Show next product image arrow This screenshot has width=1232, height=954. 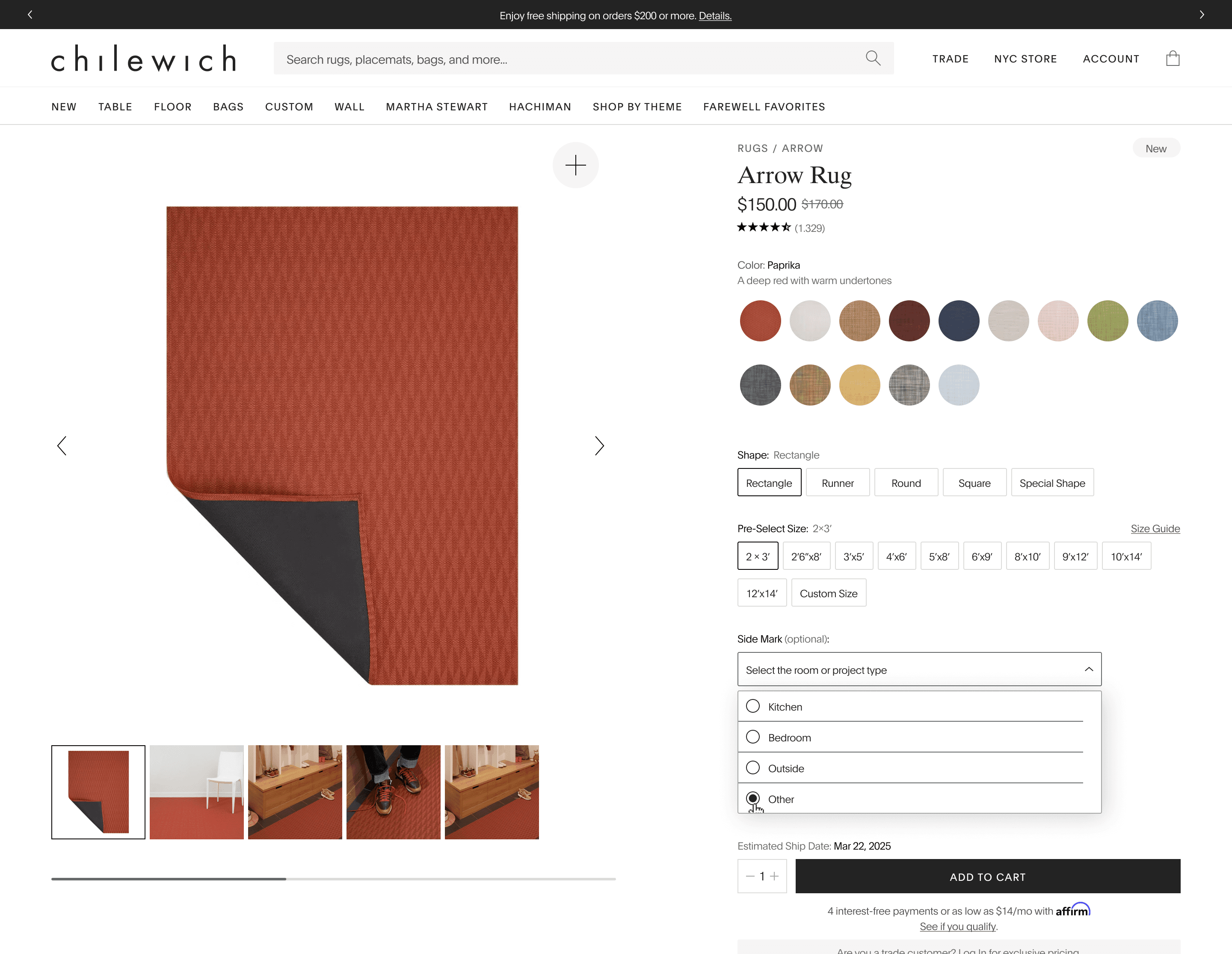pos(599,446)
